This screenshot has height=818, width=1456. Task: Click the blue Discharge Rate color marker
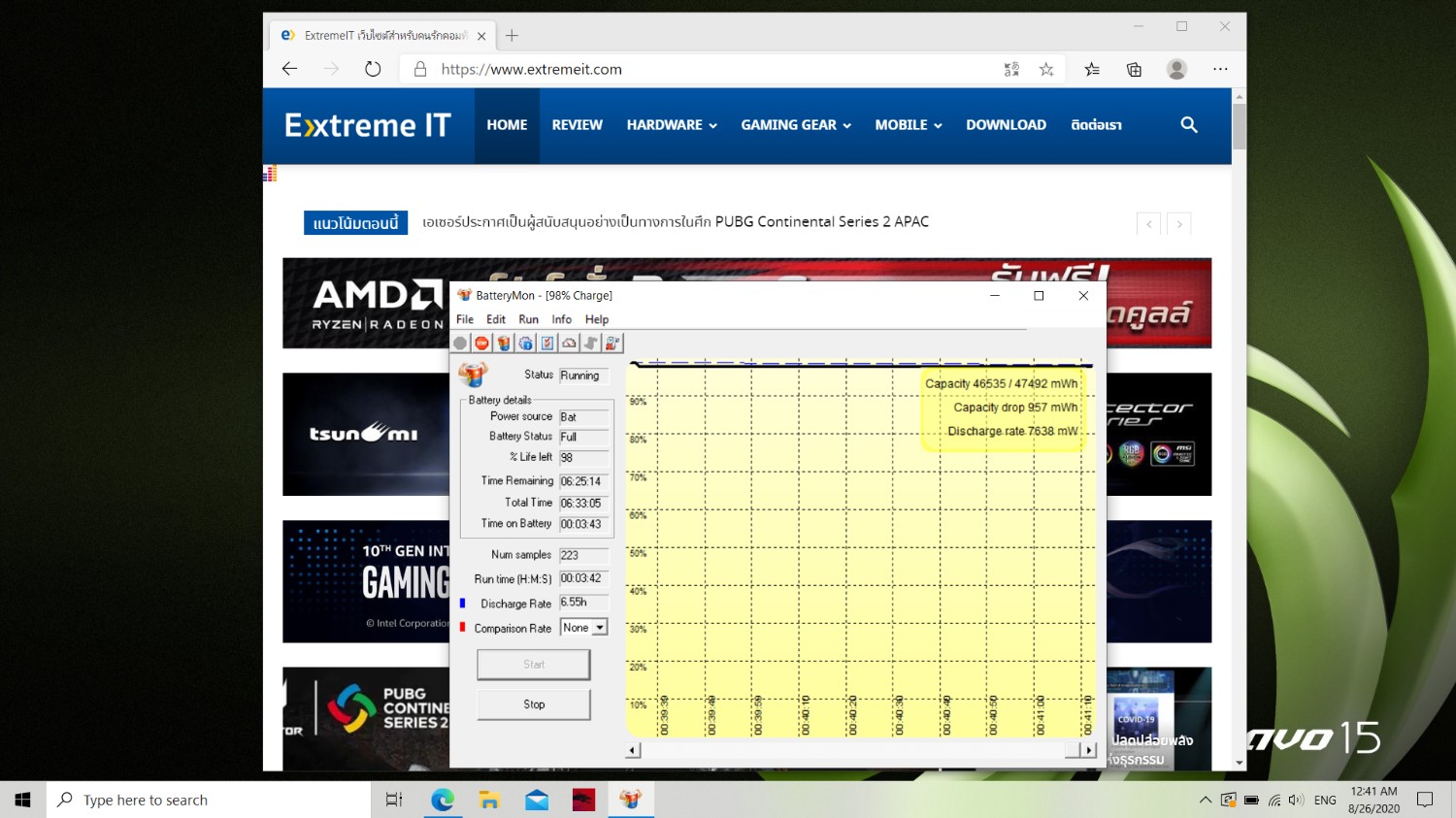(x=462, y=603)
